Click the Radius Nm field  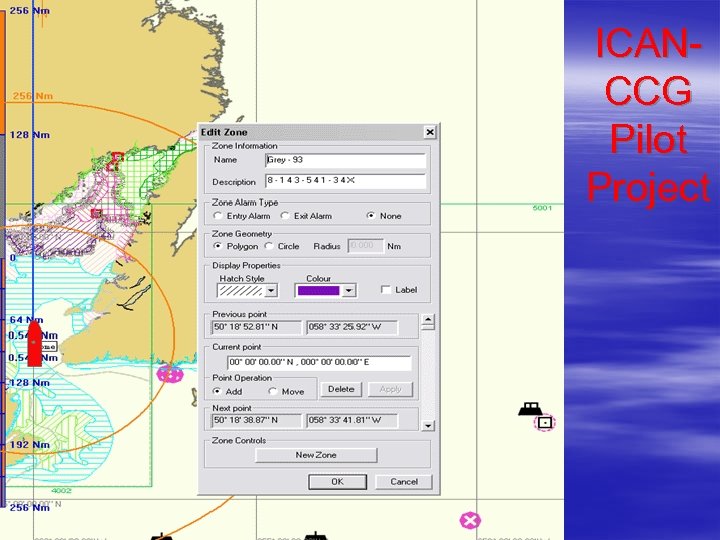tap(365, 246)
